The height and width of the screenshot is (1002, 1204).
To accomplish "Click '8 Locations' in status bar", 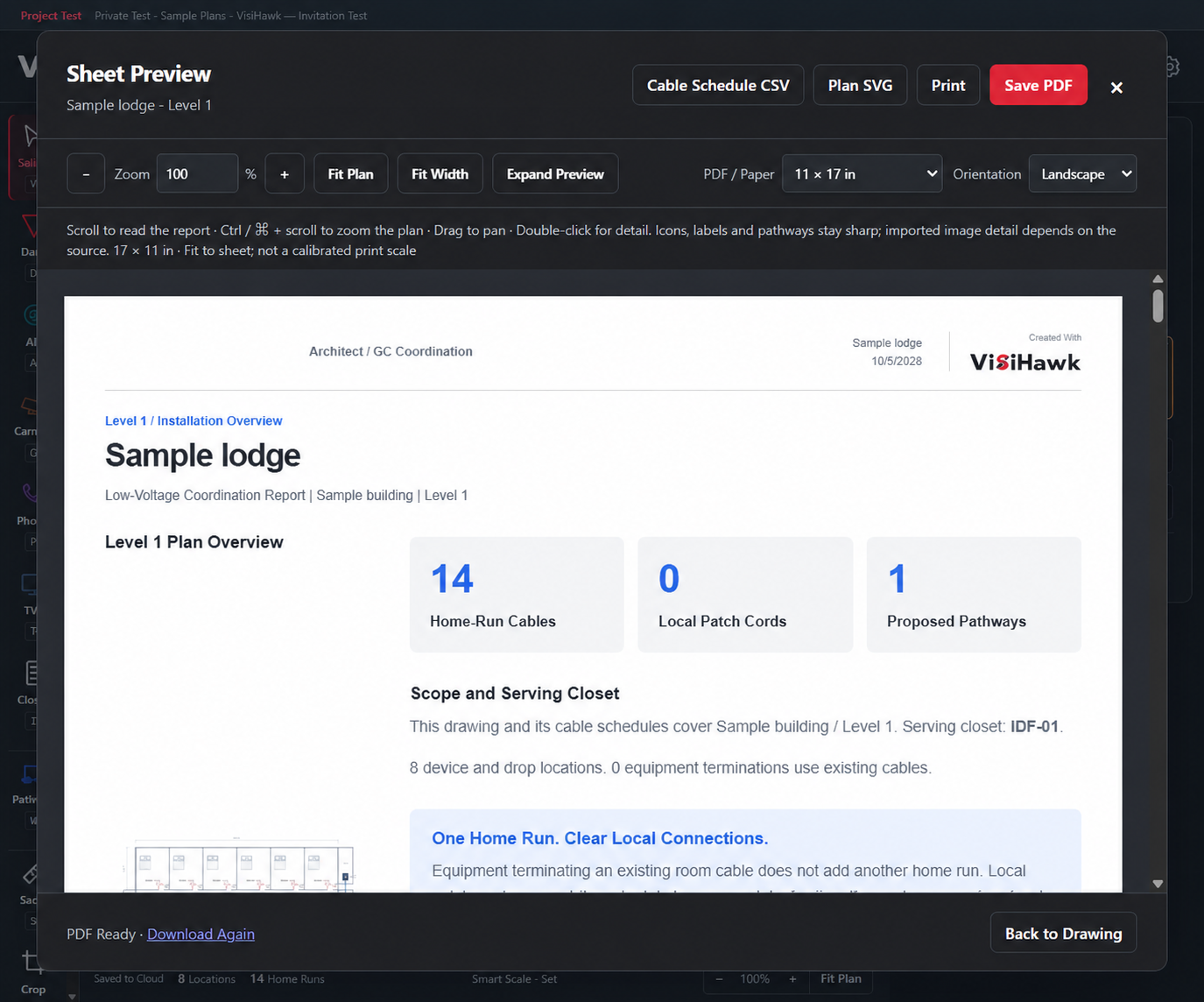I will [x=207, y=979].
